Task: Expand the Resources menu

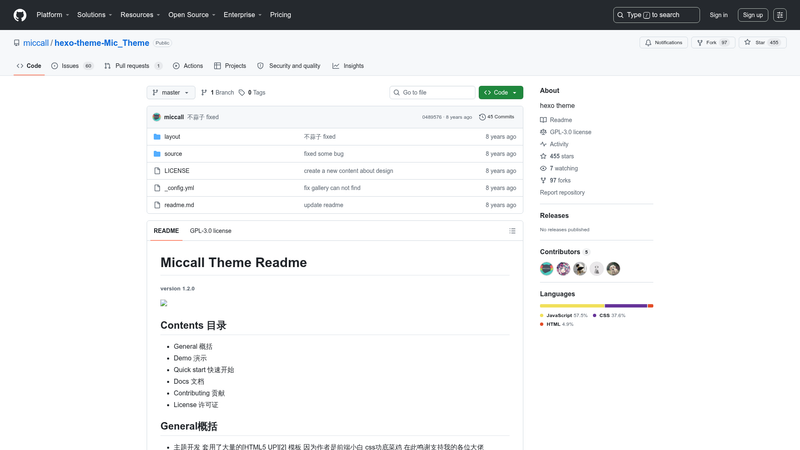Action: coord(140,15)
